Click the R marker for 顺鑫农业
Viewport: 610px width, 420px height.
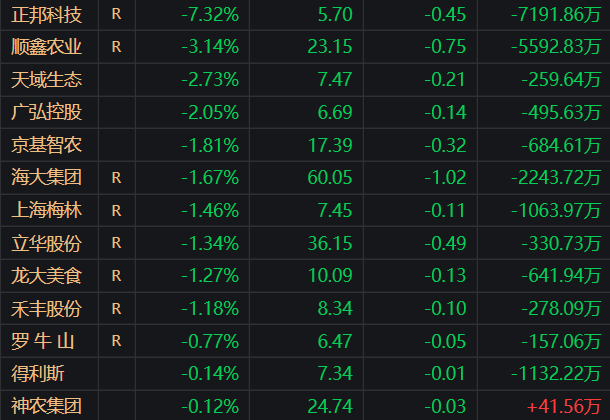116,47
